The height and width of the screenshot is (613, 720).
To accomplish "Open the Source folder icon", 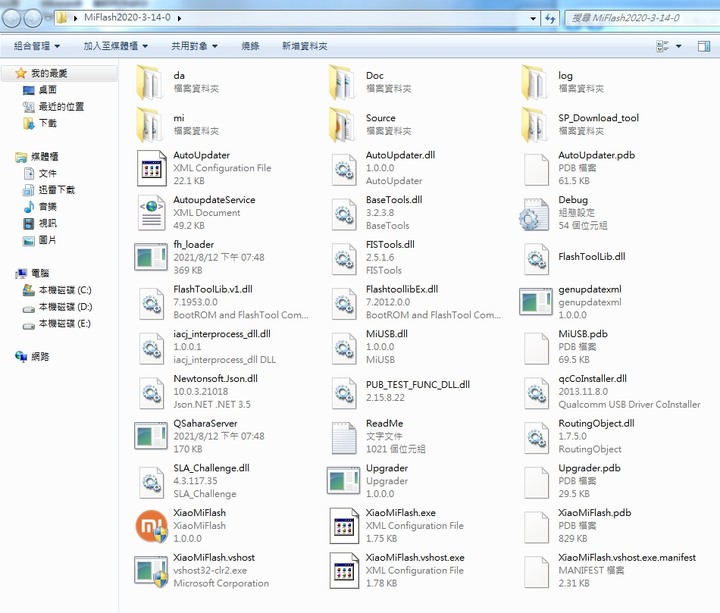I will pyautogui.click(x=343, y=125).
